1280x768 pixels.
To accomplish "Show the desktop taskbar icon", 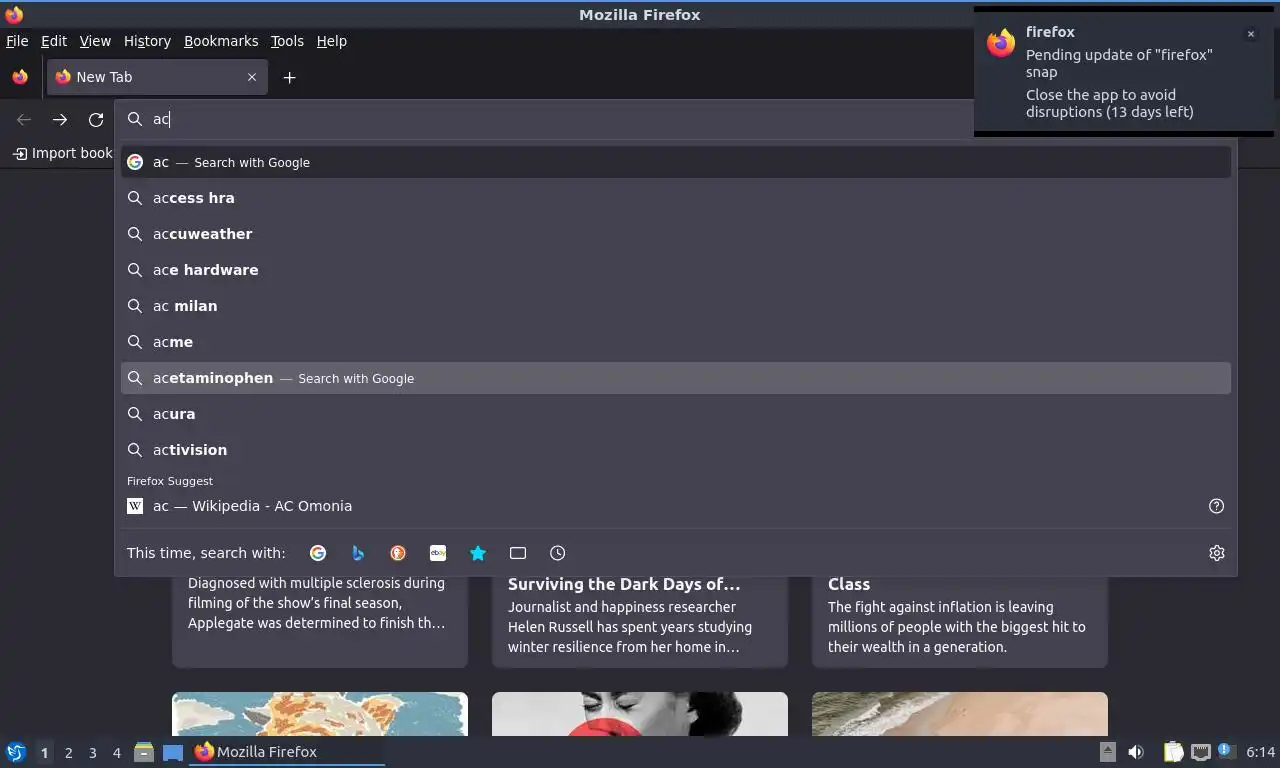I will (x=173, y=752).
